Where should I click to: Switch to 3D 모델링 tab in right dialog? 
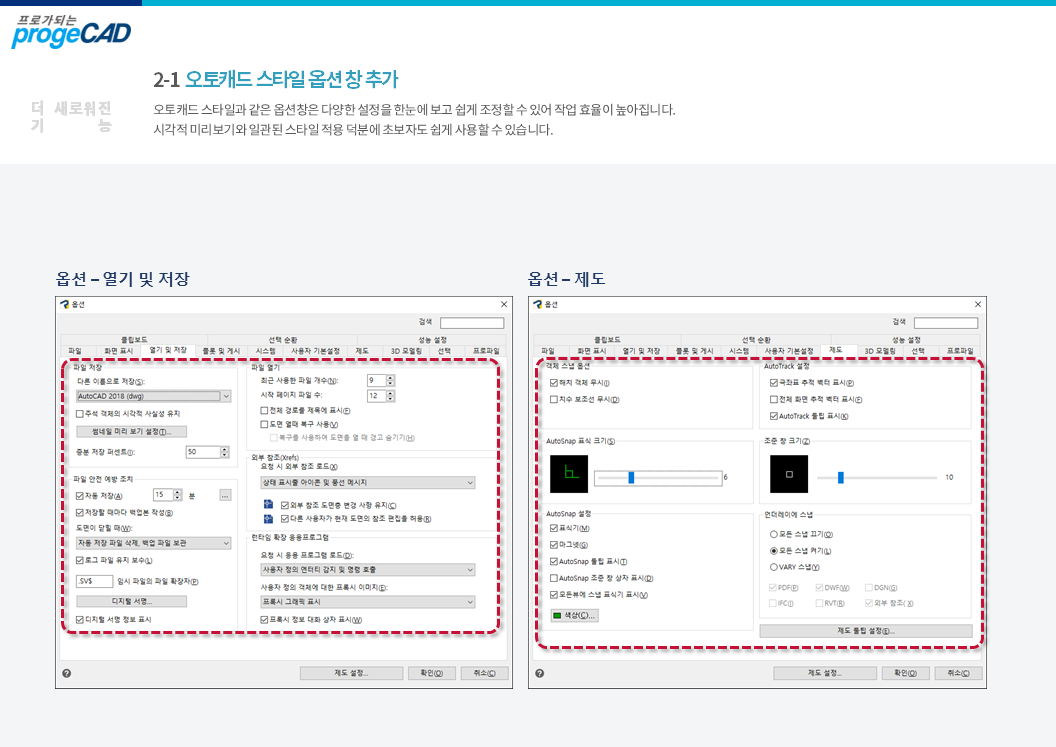point(880,351)
